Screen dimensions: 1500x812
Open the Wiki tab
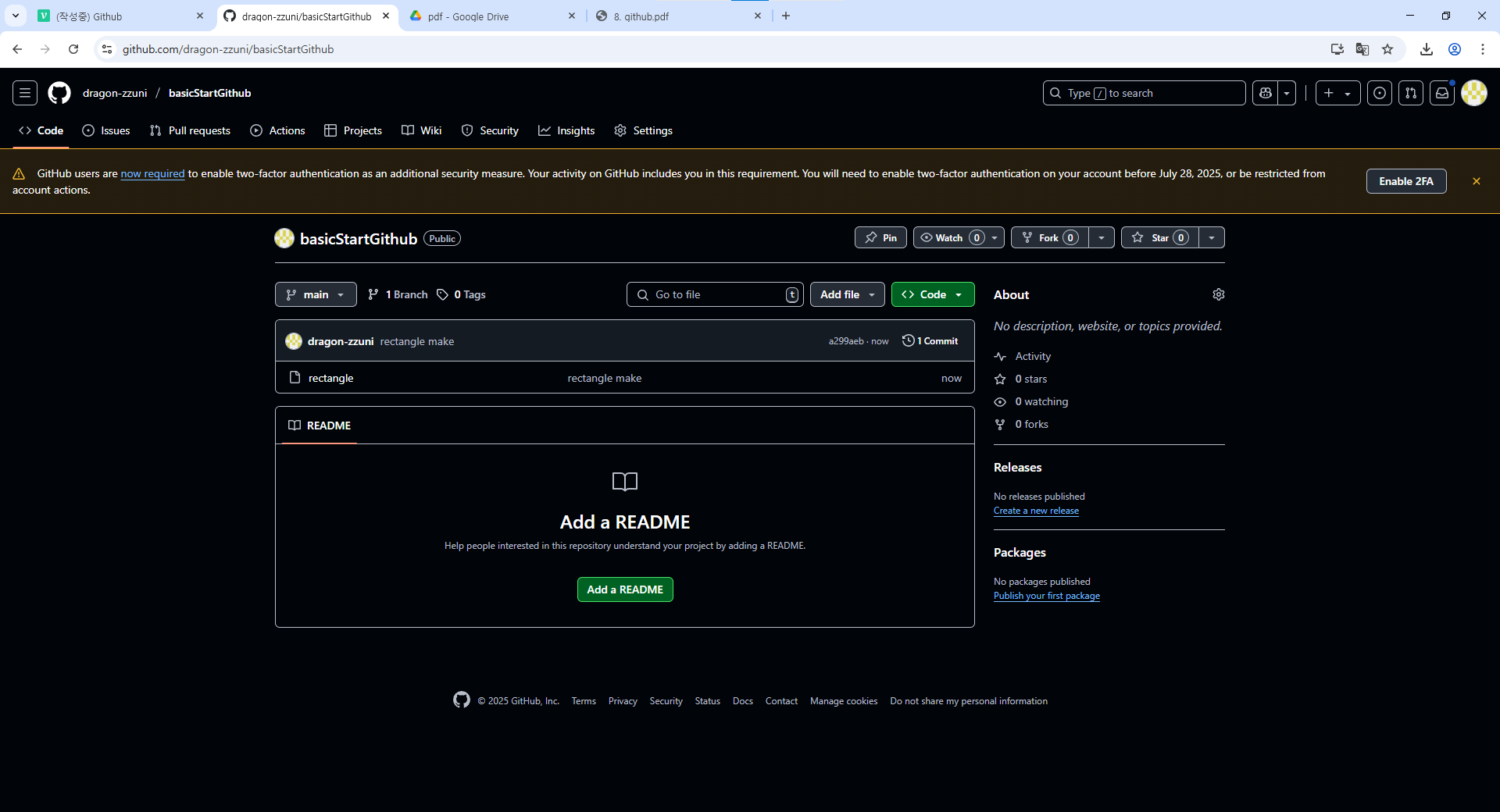coord(422,130)
